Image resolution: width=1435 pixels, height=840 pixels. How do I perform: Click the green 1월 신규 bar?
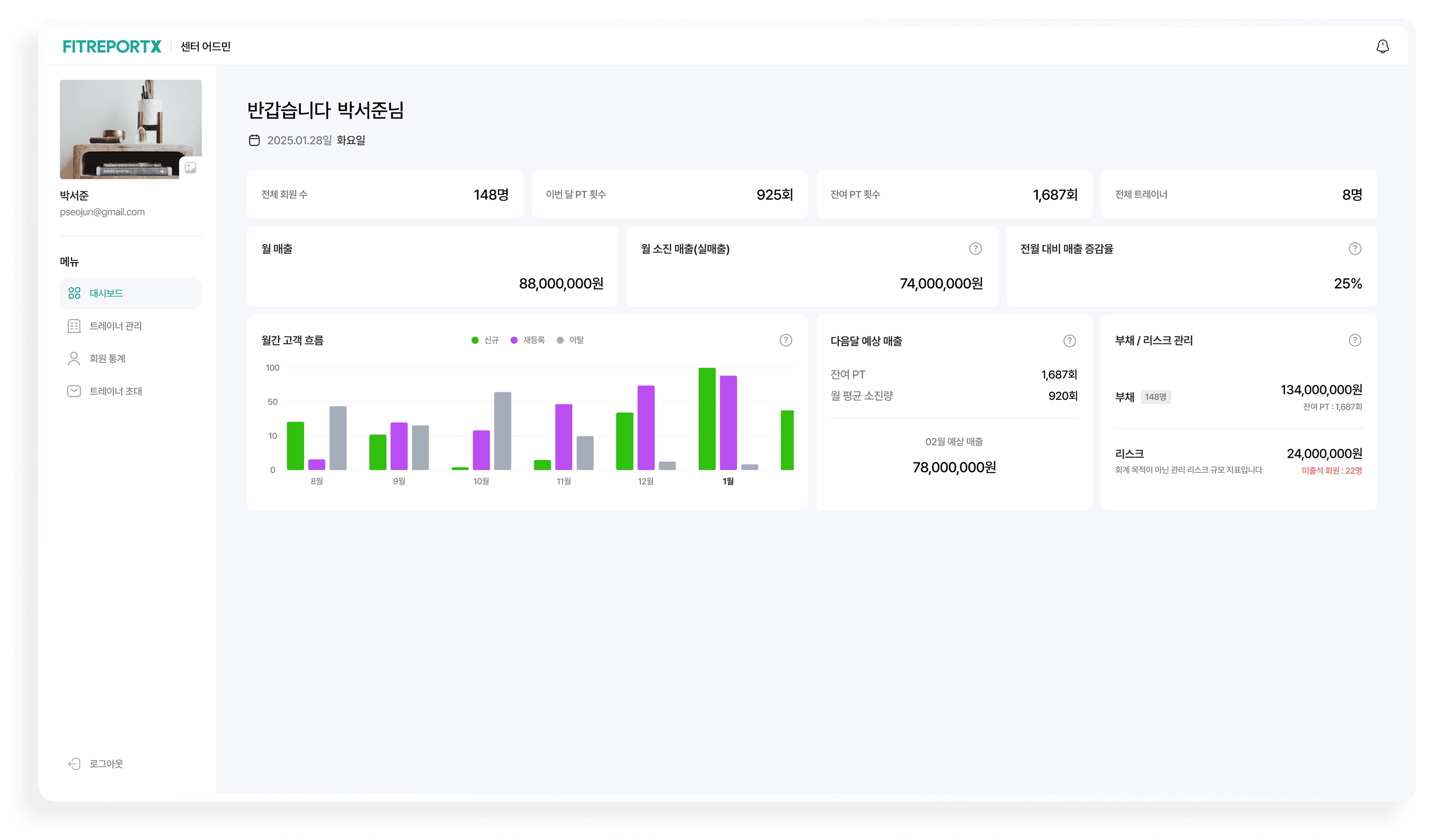click(x=707, y=419)
